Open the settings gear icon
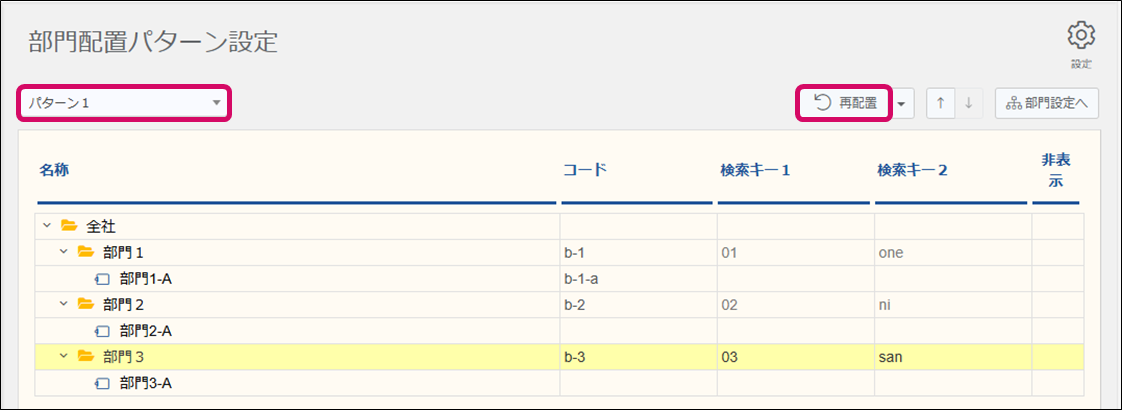Image resolution: width=1122 pixels, height=410 pixels. click(x=1081, y=36)
